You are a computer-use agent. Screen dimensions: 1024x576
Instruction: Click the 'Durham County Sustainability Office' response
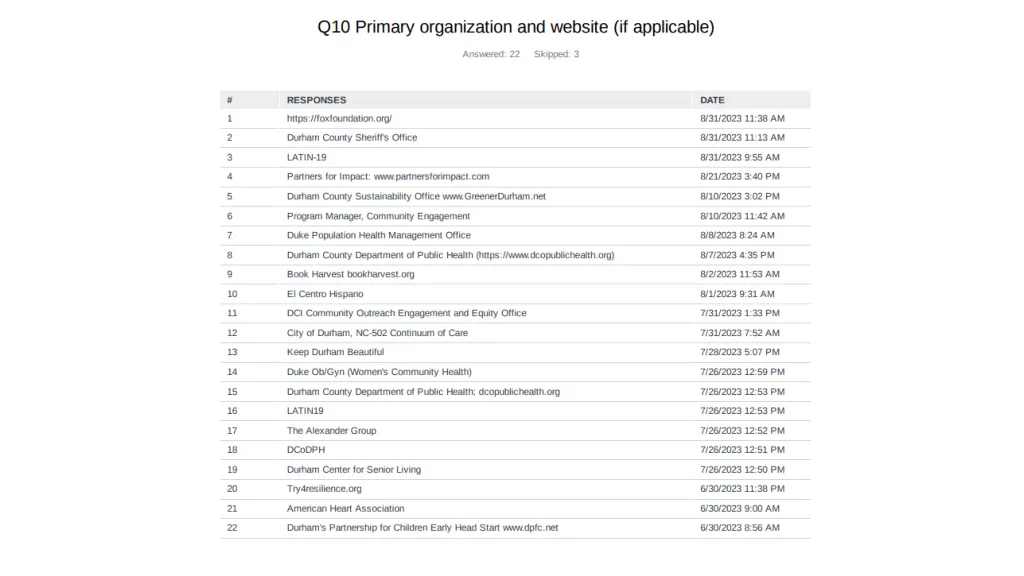416,196
